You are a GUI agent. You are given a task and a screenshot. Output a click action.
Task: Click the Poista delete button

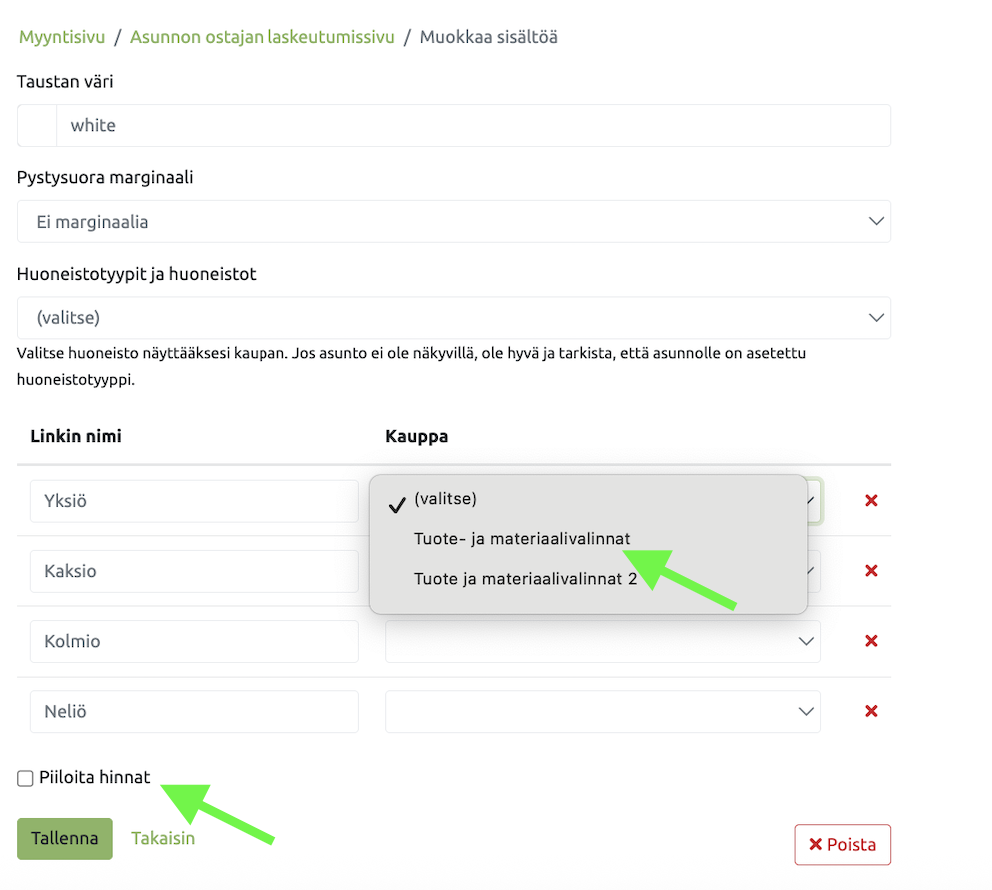coord(842,845)
